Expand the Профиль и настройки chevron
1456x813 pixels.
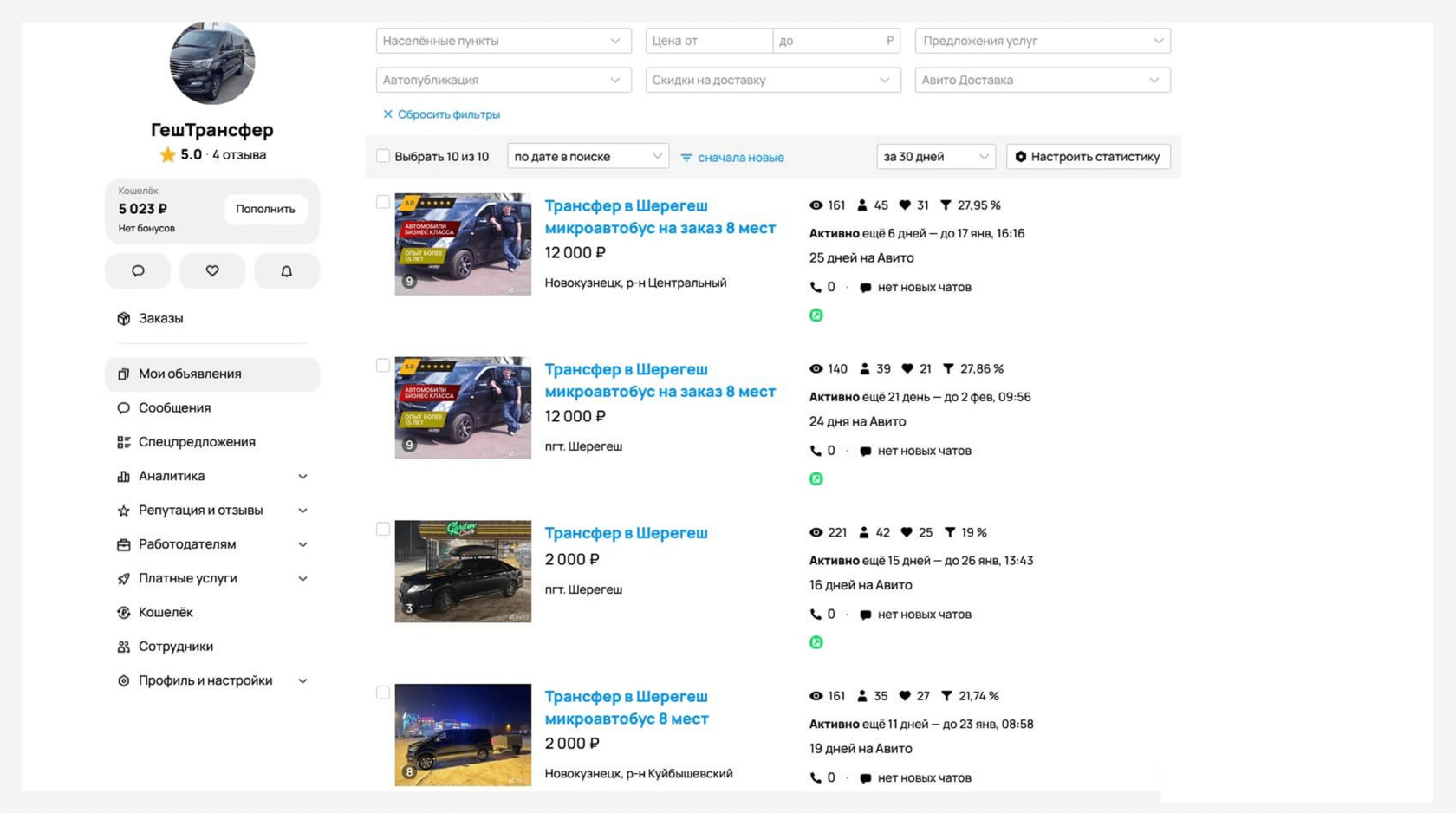click(x=302, y=680)
